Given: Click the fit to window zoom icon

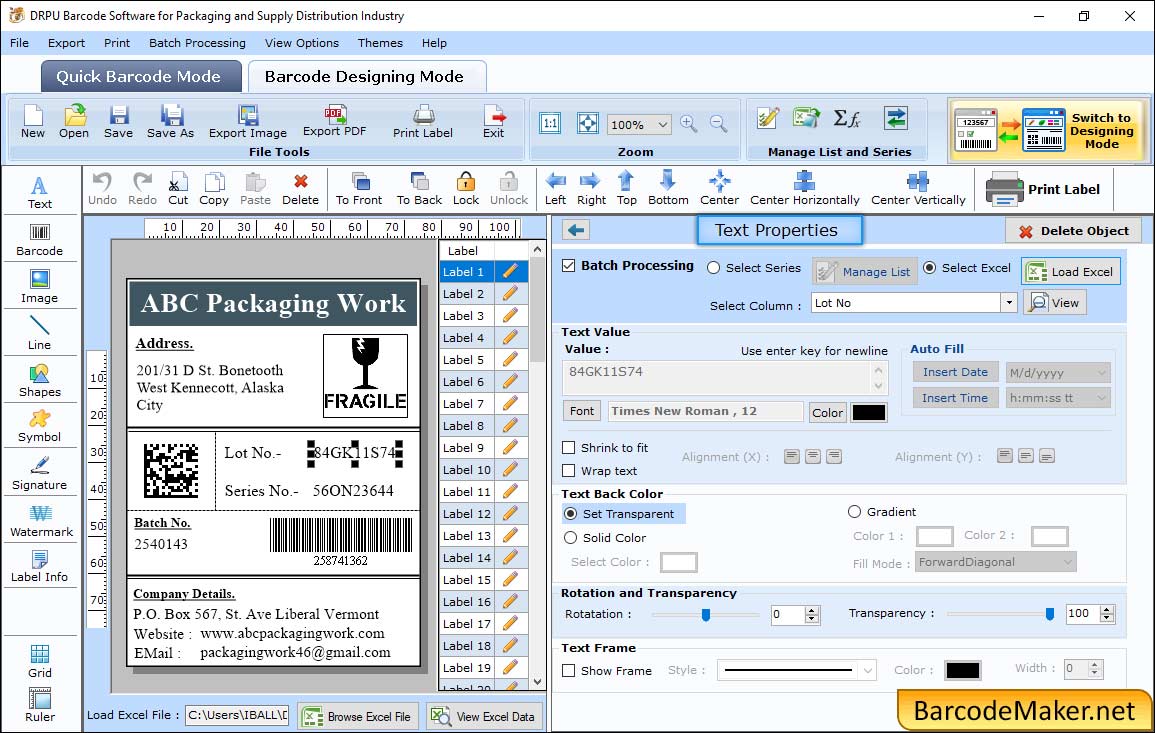Looking at the screenshot, I should (x=588, y=123).
